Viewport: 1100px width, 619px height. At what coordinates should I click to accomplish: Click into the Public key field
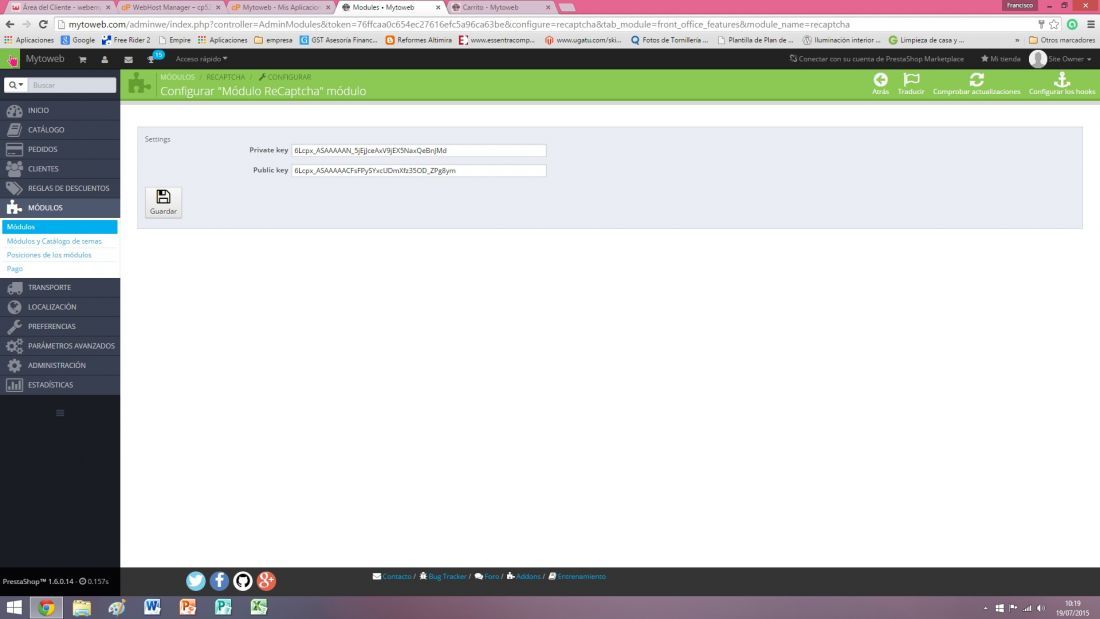pos(419,171)
